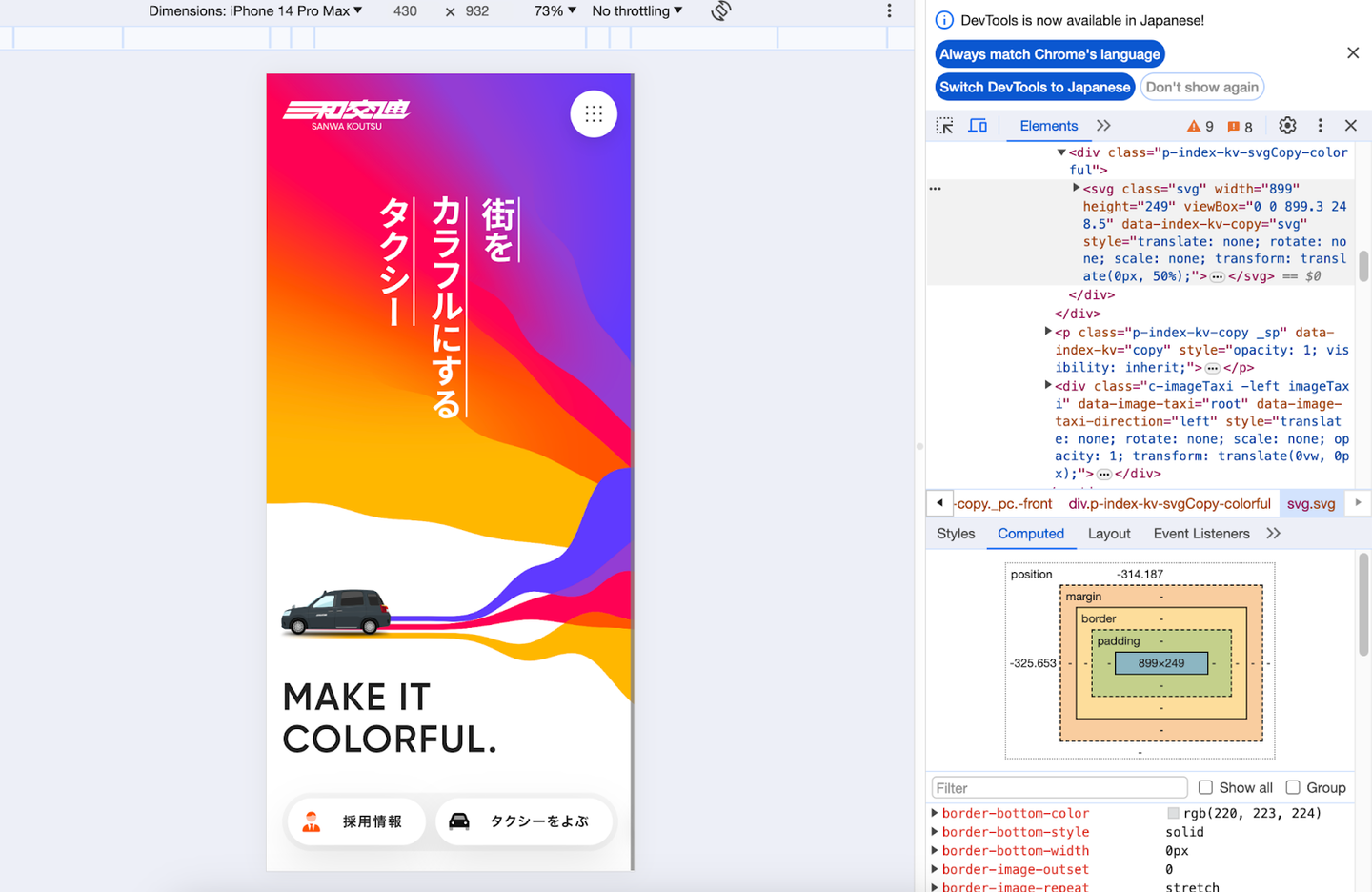Click the border region label in box model

pos(1099,618)
